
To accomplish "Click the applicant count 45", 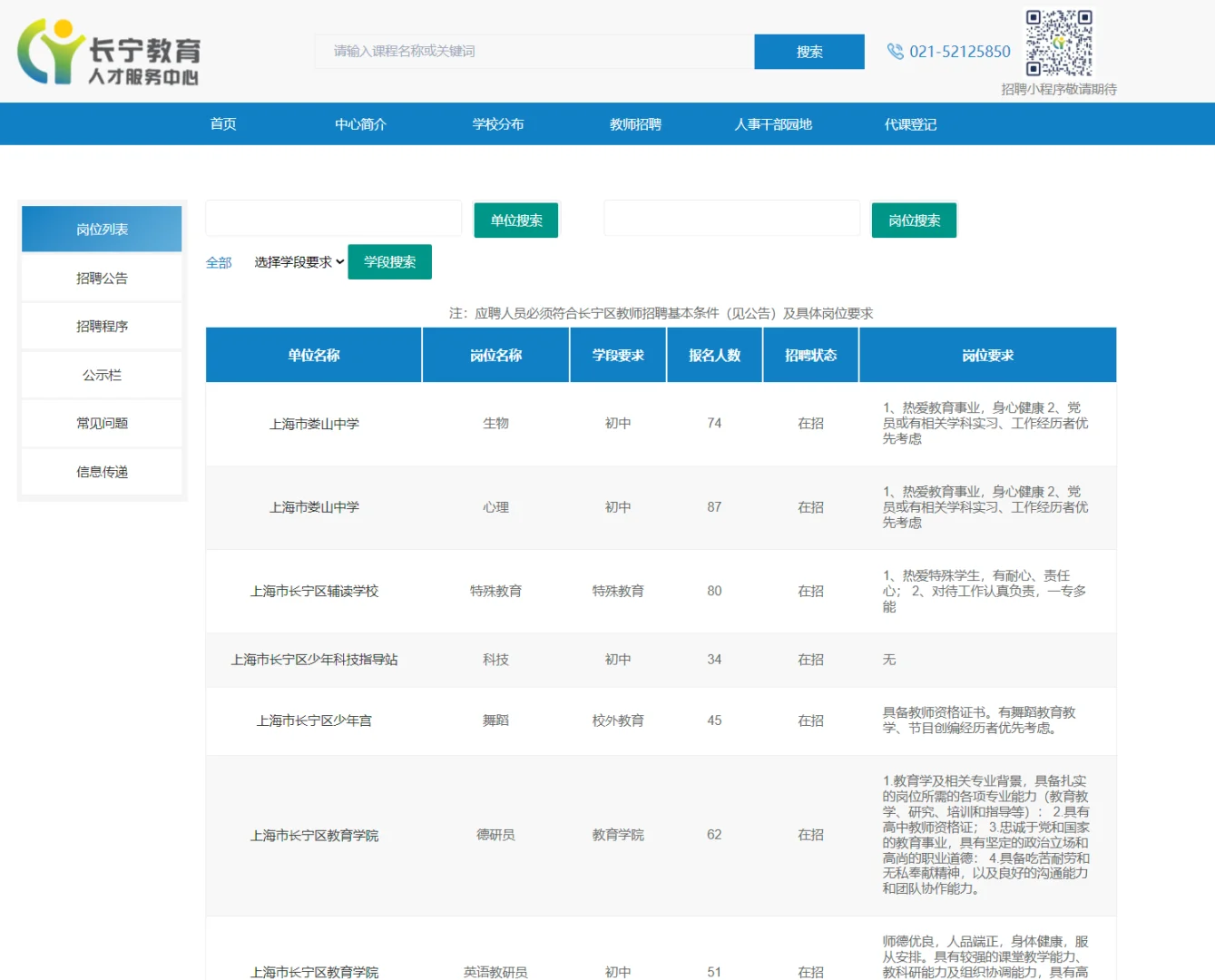I will pyautogui.click(x=714, y=720).
